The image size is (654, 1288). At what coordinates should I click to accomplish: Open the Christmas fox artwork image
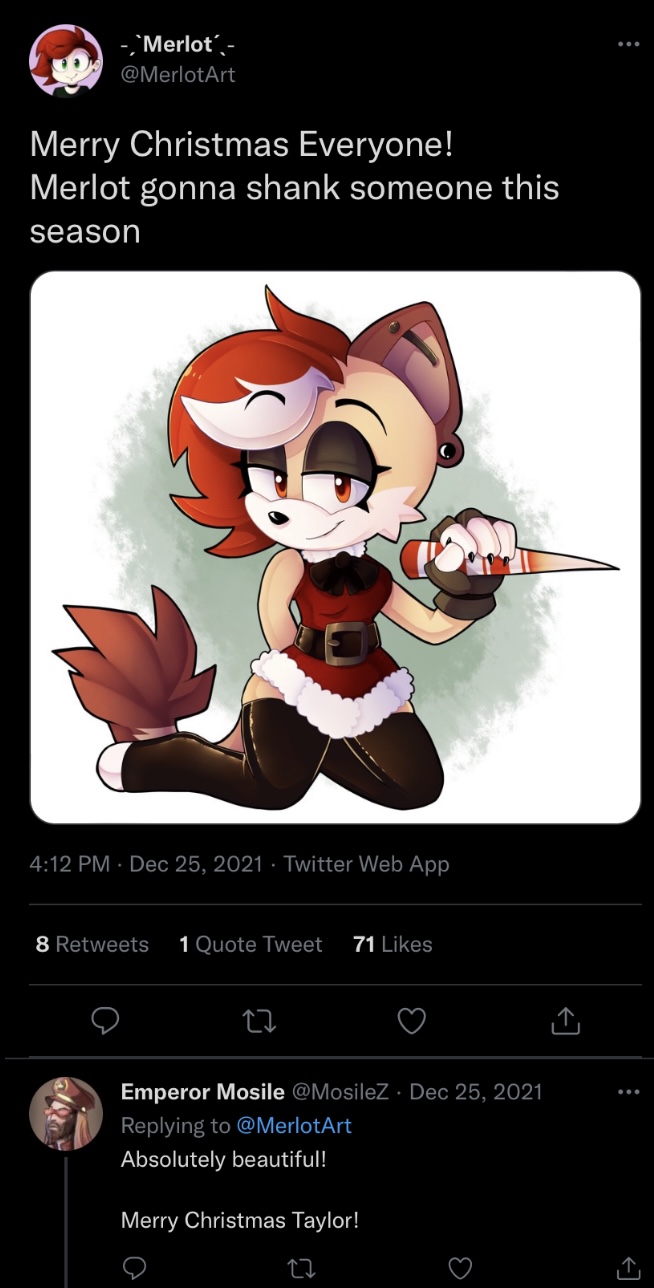point(335,547)
